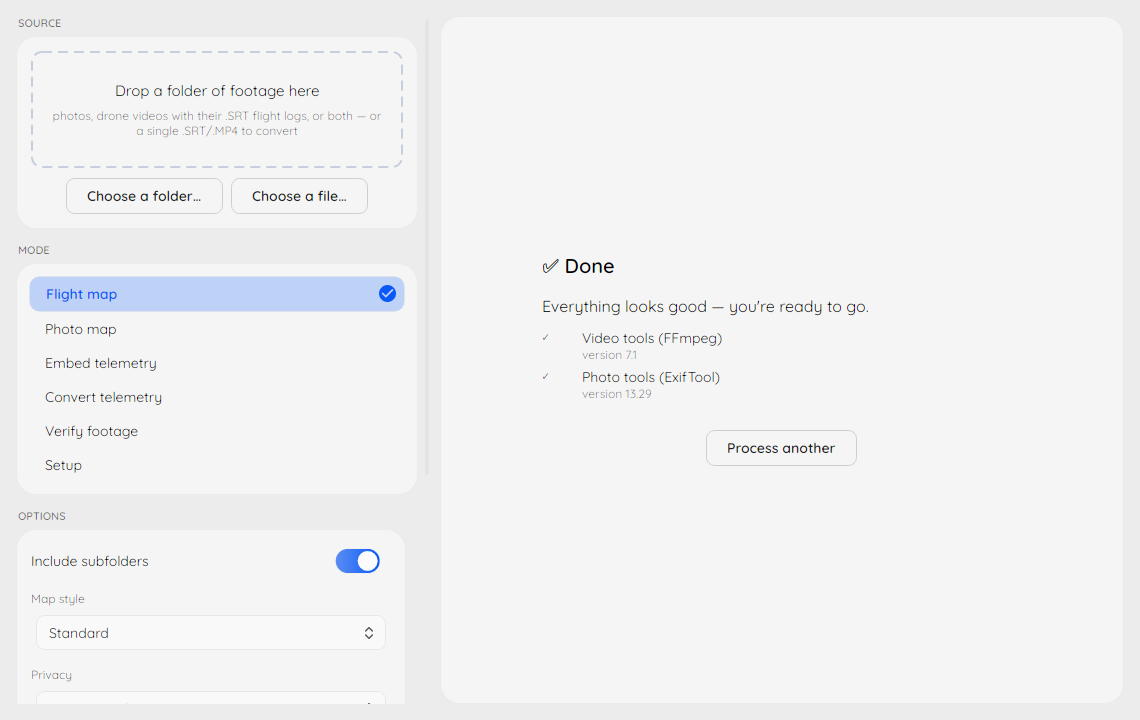Viewport: 1140px width, 720px height.
Task: Click the drop footage folder zone
Action: 217,110
